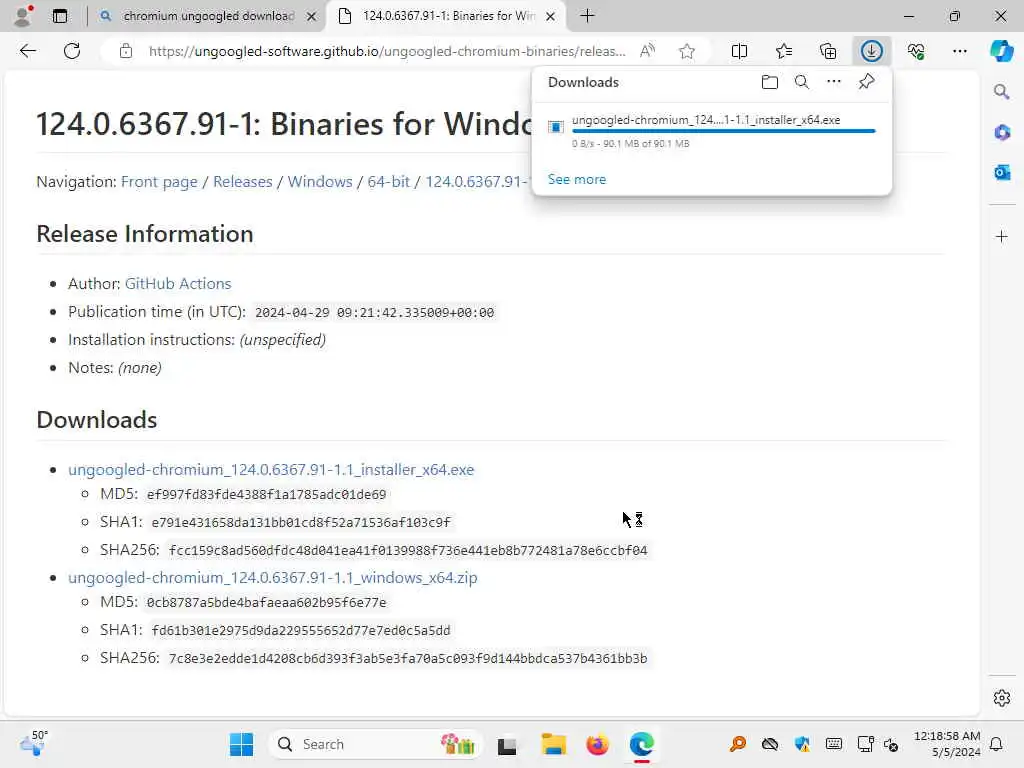
Task: Open the magnifier key tray icon
Action: click(x=738, y=744)
